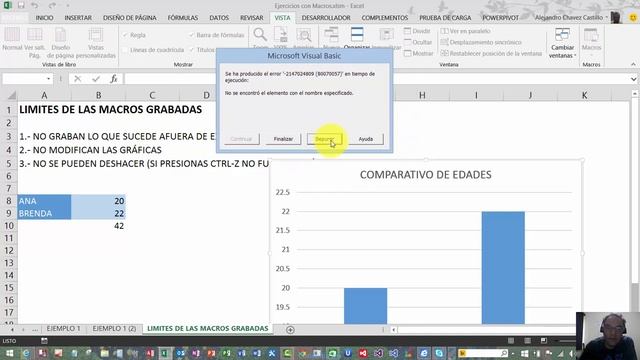Viewport: 640px width, 360px height.
Task: Open the REVISAR ribbon tab
Action: [x=251, y=18]
